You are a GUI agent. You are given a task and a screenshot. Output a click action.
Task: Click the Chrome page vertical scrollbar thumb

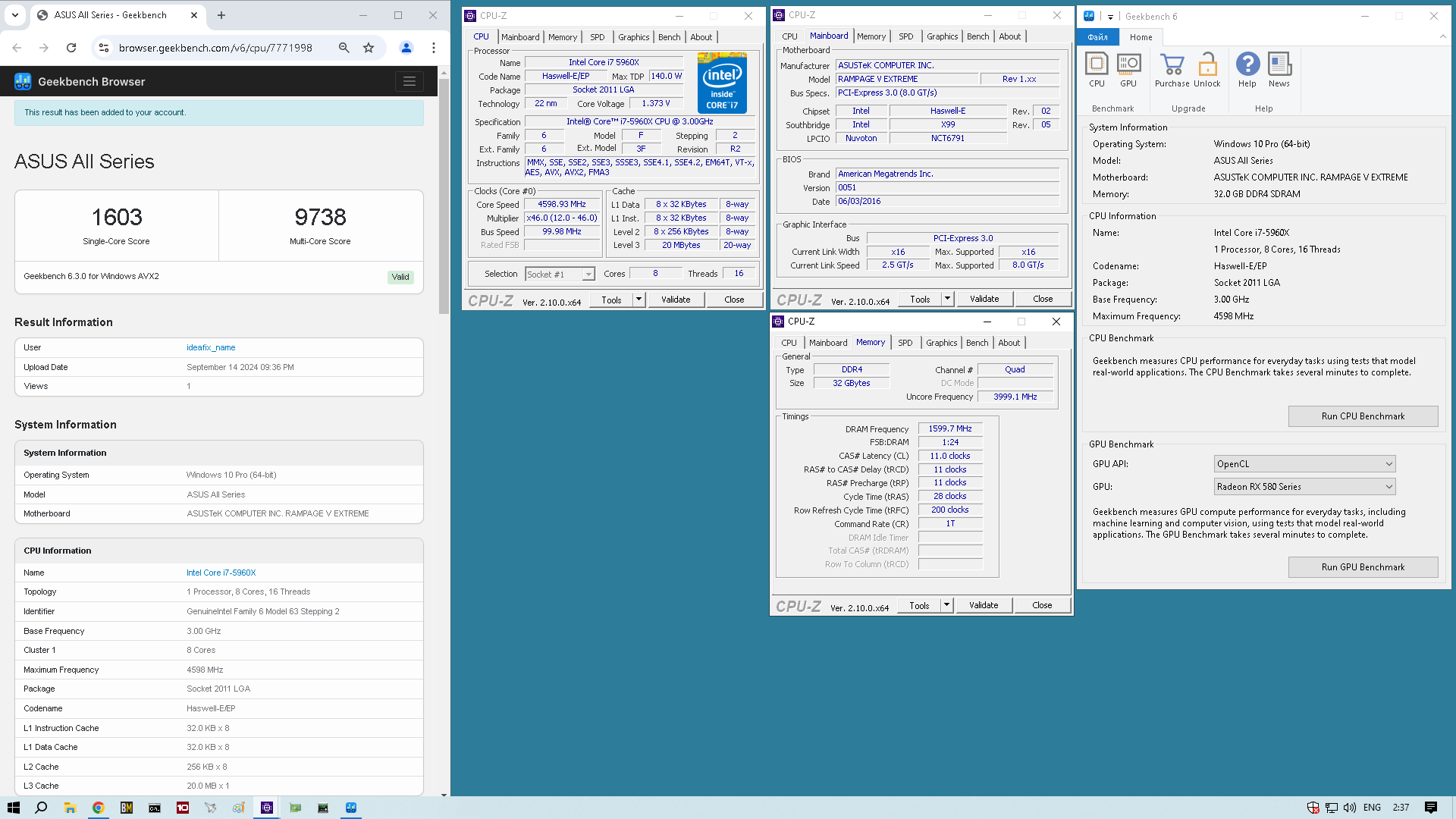coord(444,195)
